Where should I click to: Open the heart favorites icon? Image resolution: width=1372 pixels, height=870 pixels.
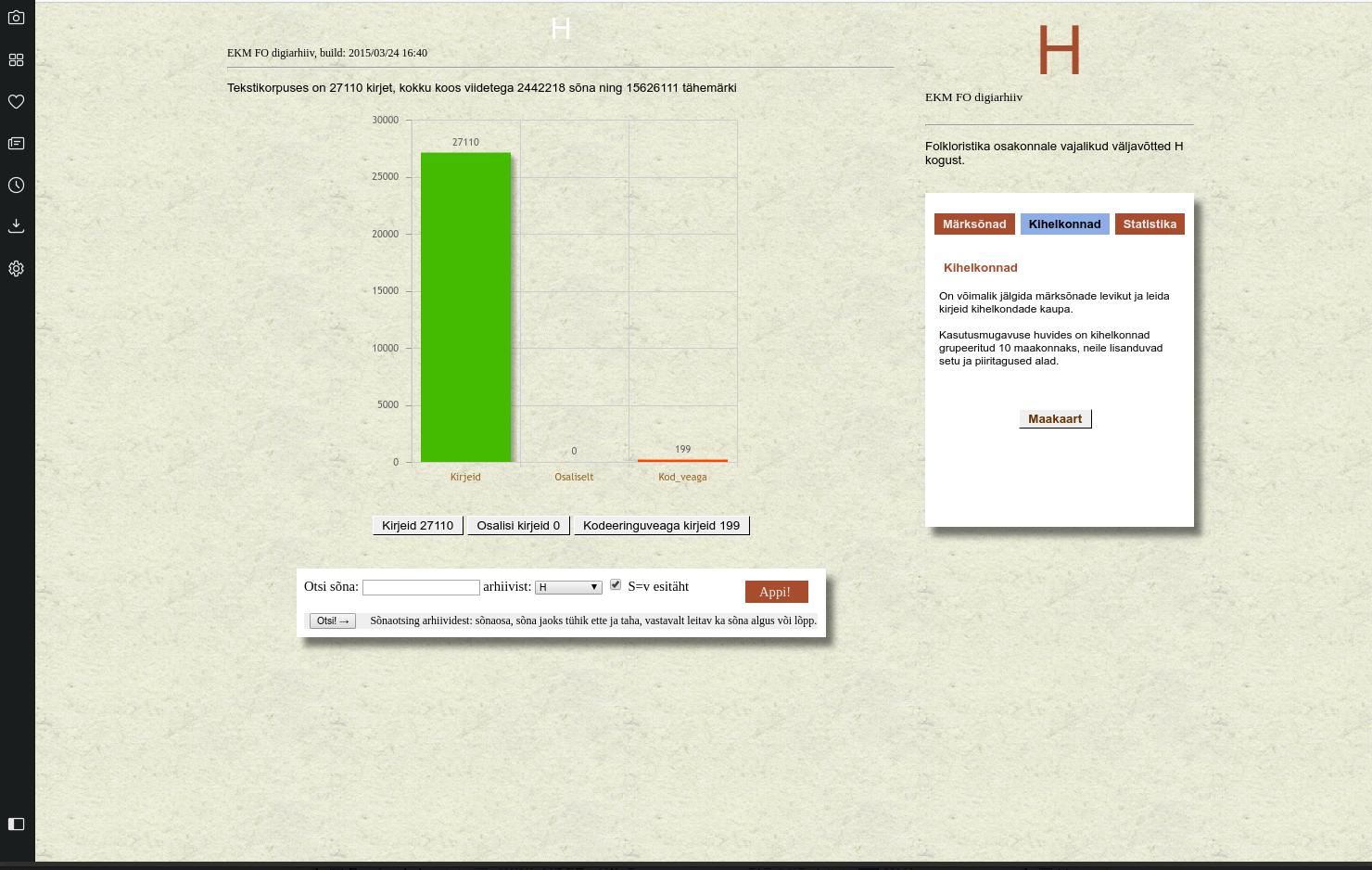pos(16,102)
